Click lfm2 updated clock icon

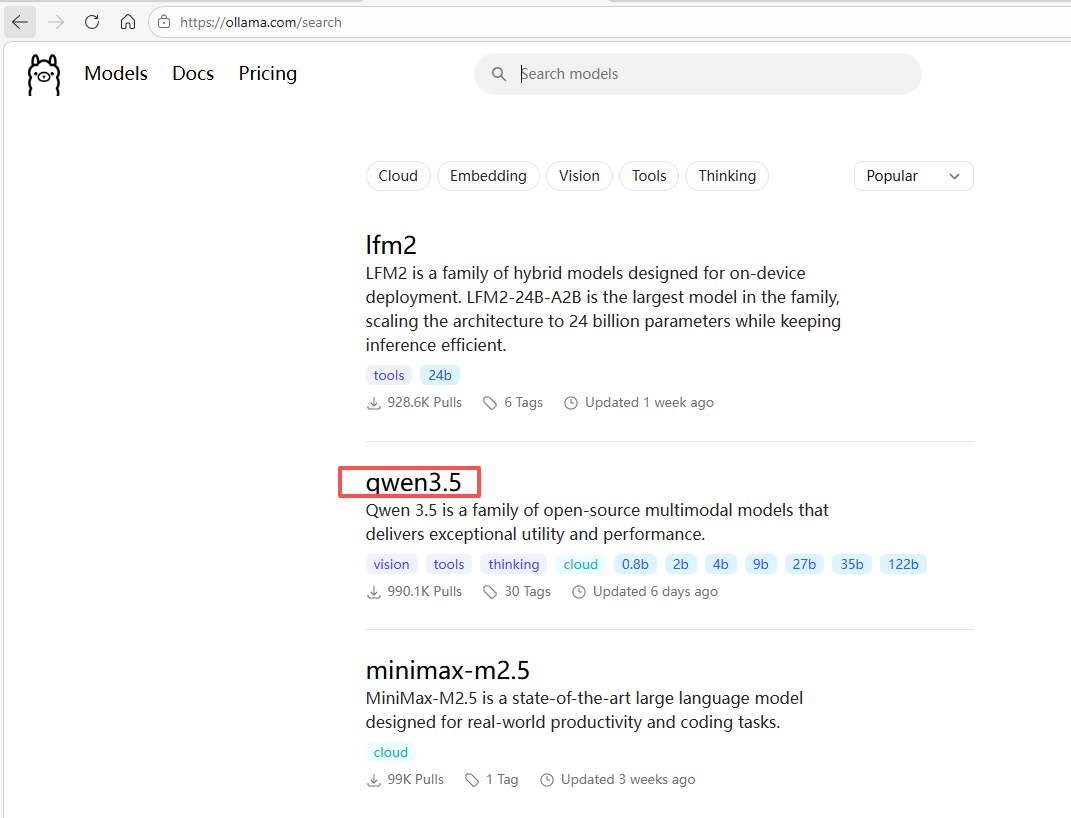click(570, 403)
